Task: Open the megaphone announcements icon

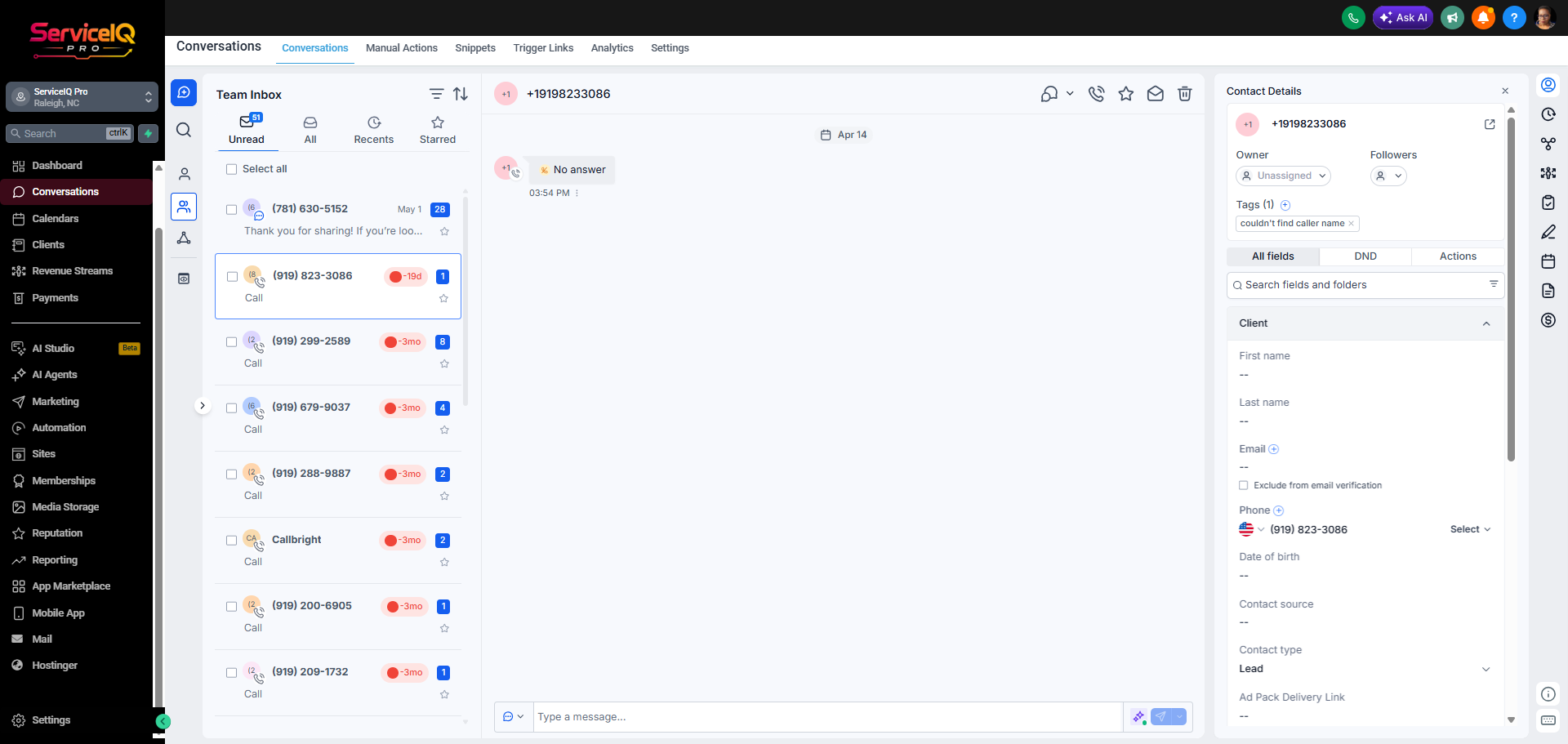Action: (x=1452, y=17)
